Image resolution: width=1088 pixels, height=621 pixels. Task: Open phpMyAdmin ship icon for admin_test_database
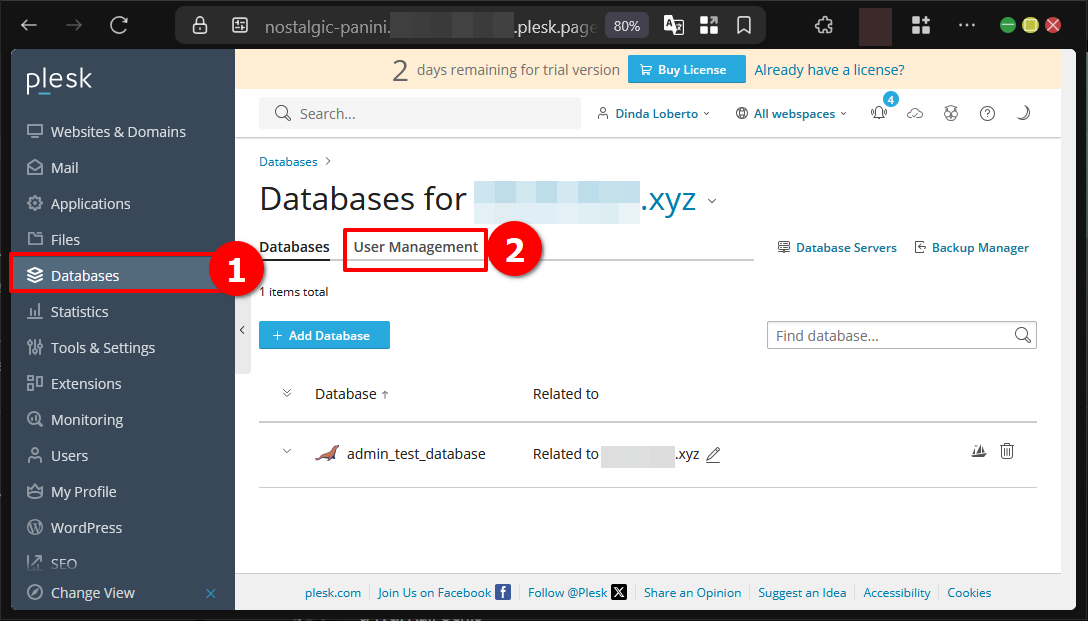click(979, 452)
